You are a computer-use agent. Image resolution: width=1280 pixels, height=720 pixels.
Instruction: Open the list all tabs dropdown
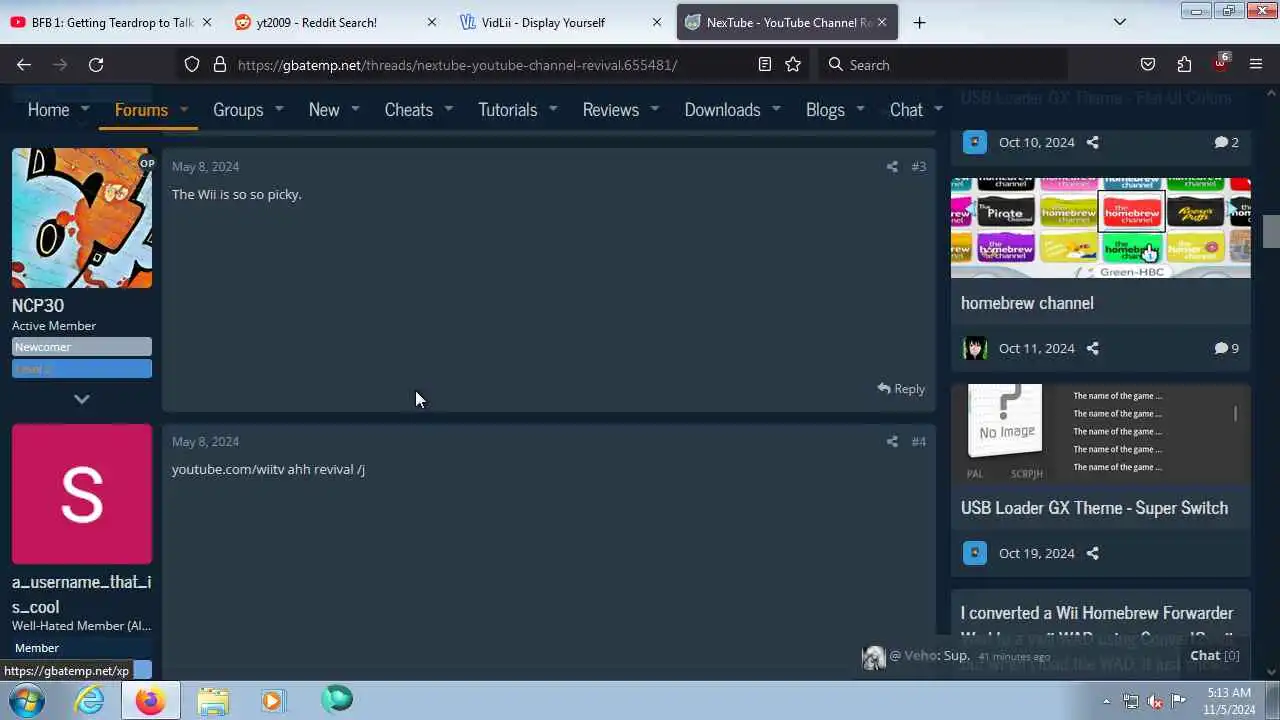click(1120, 22)
